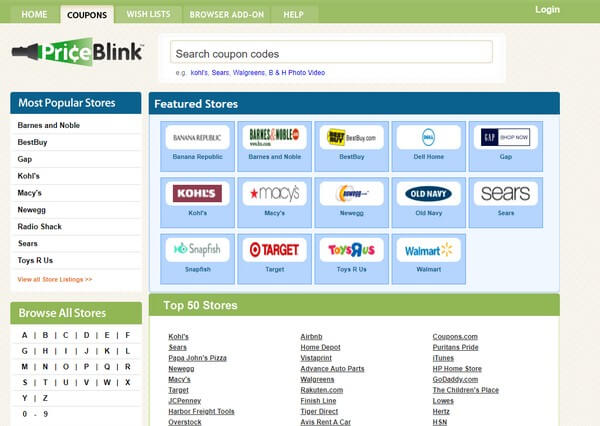Browse stores starting with letter A
The image size is (600, 426).
(24, 335)
